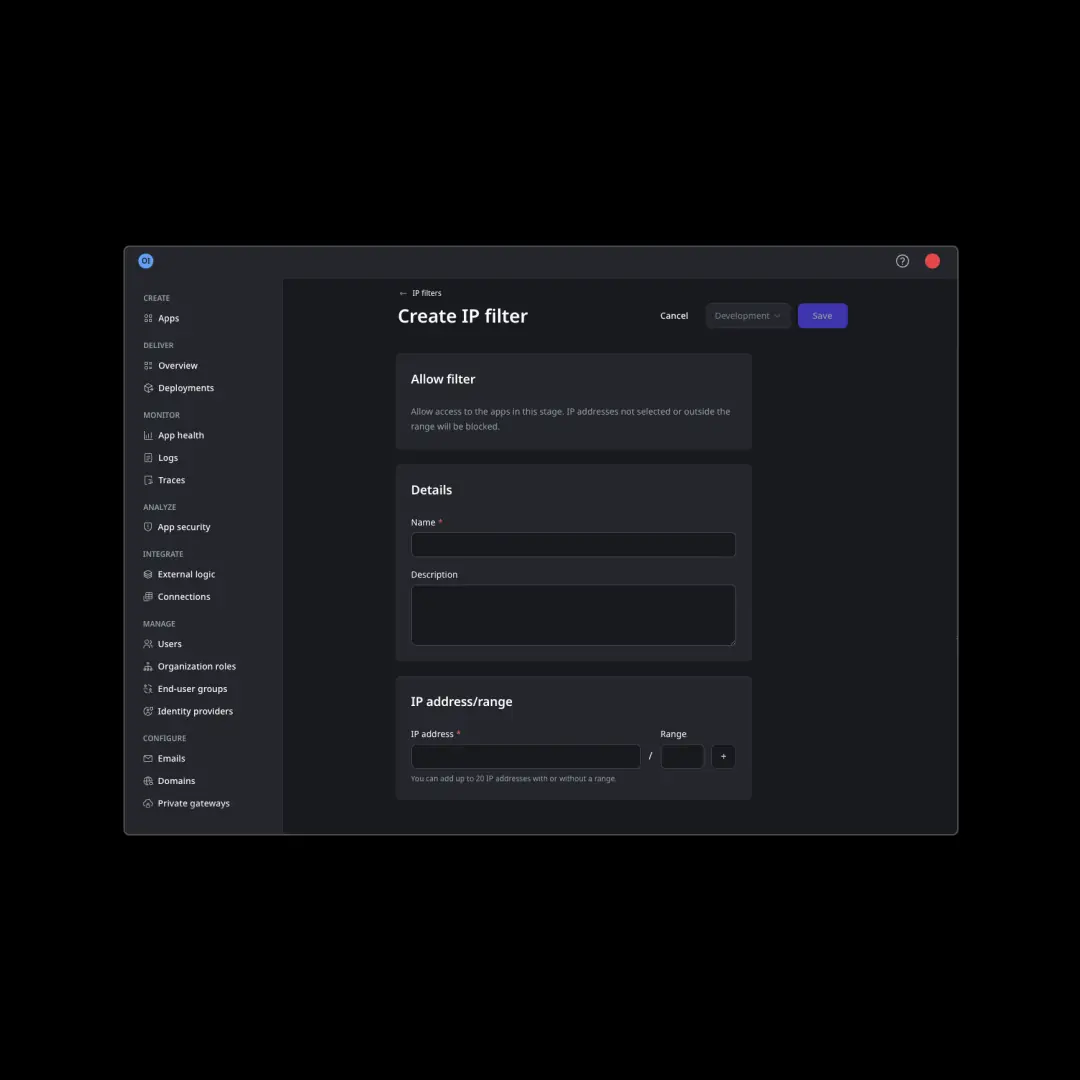Open Users via the people icon
This screenshot has height=1080, width=1080.
pyautogui.click(x=147, y=643)
